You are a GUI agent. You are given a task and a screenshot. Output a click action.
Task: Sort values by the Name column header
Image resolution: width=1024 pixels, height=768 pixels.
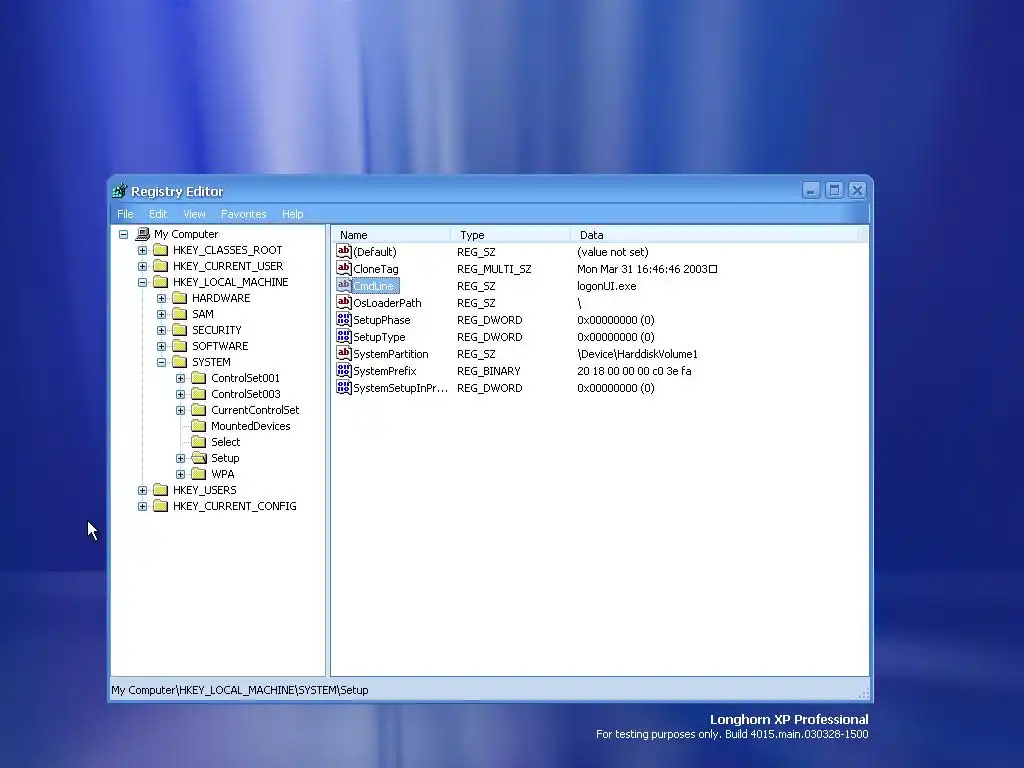[x=391, y=235]
